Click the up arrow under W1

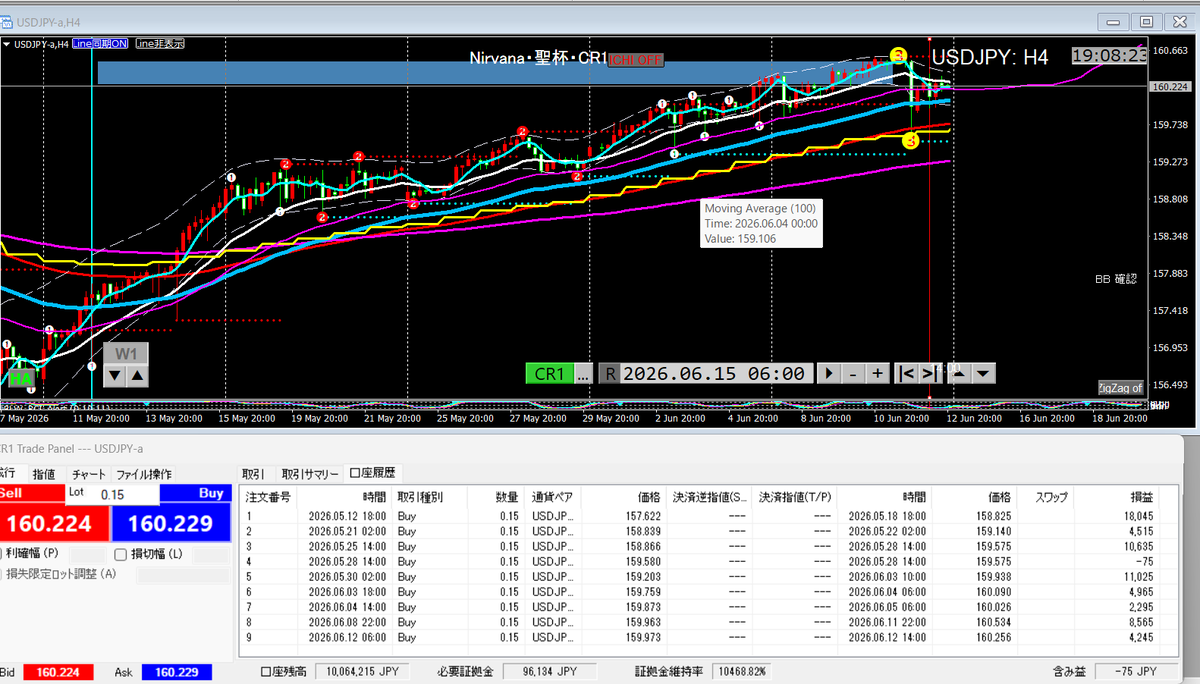point(138,375)
